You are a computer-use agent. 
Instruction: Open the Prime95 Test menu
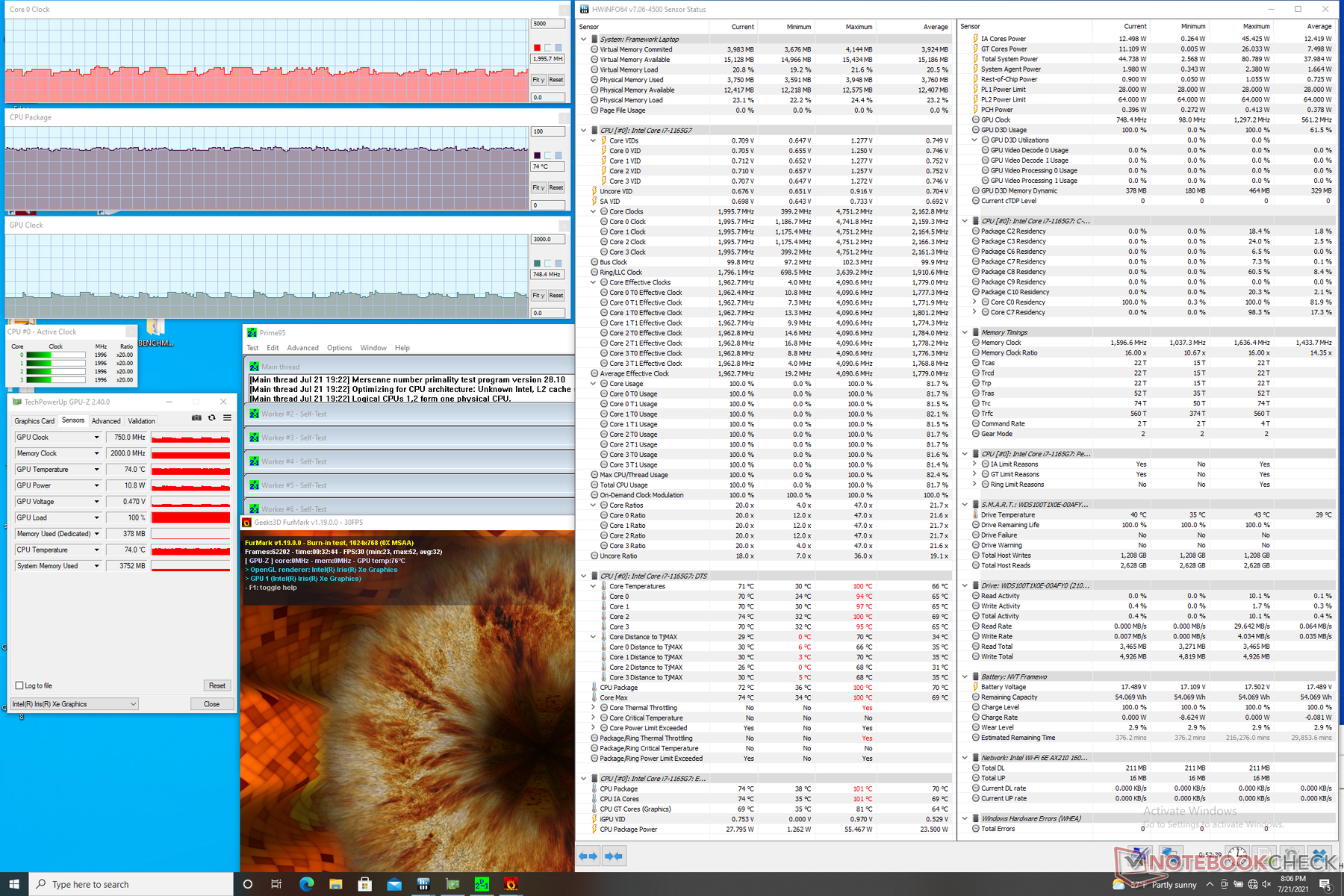pyautogui.click(x=253, y=348)
